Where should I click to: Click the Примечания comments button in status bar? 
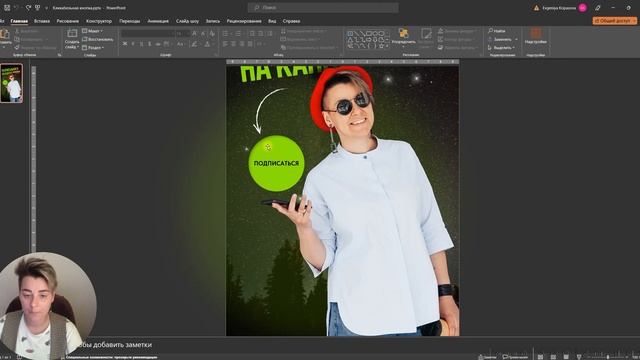pyautogui.click(x=515, y=357)
